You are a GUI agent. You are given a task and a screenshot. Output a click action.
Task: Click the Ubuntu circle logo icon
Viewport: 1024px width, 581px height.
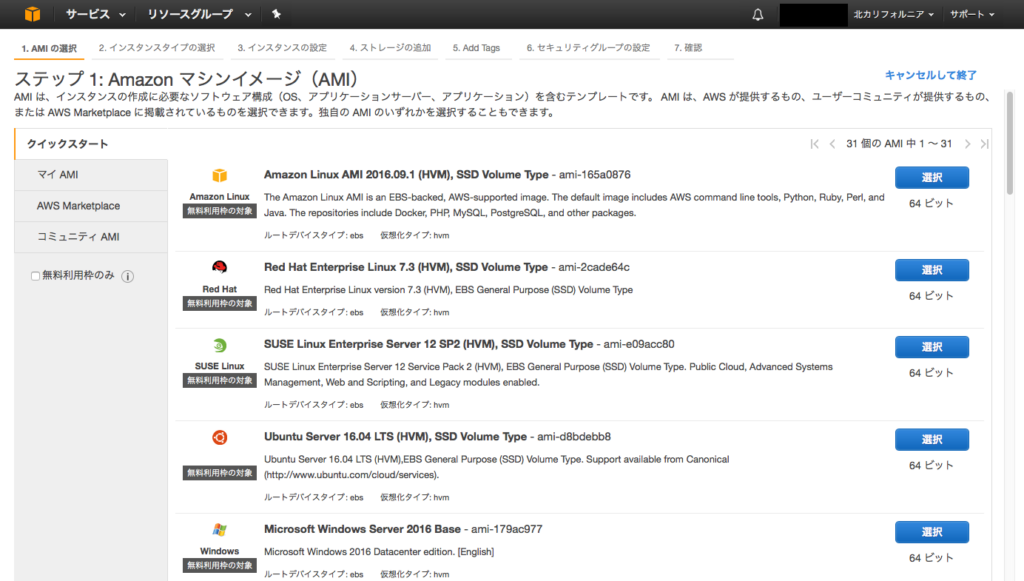(x=219, y=437)
